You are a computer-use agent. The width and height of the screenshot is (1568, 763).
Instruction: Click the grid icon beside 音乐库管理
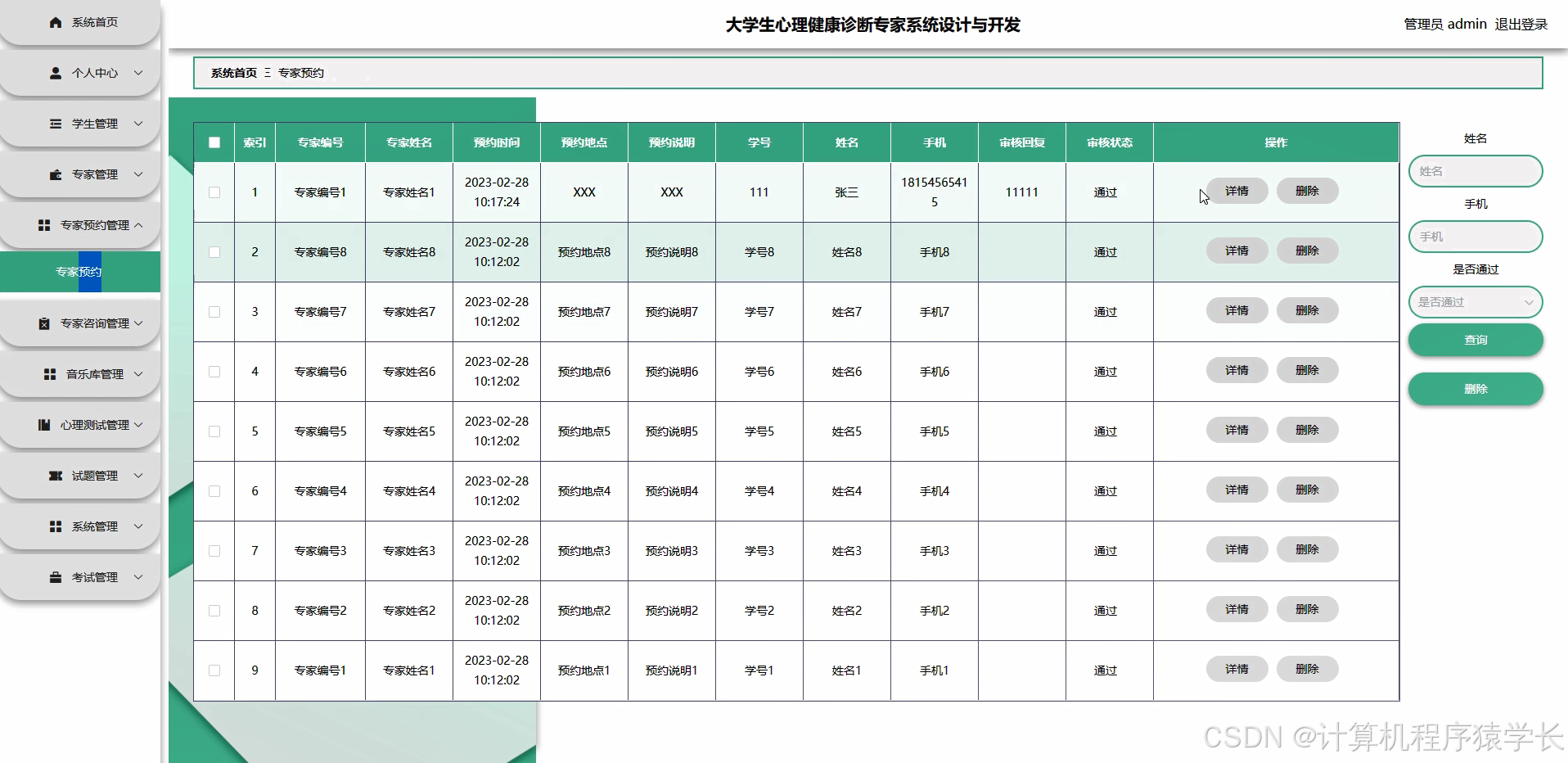(x=50, y=374)
